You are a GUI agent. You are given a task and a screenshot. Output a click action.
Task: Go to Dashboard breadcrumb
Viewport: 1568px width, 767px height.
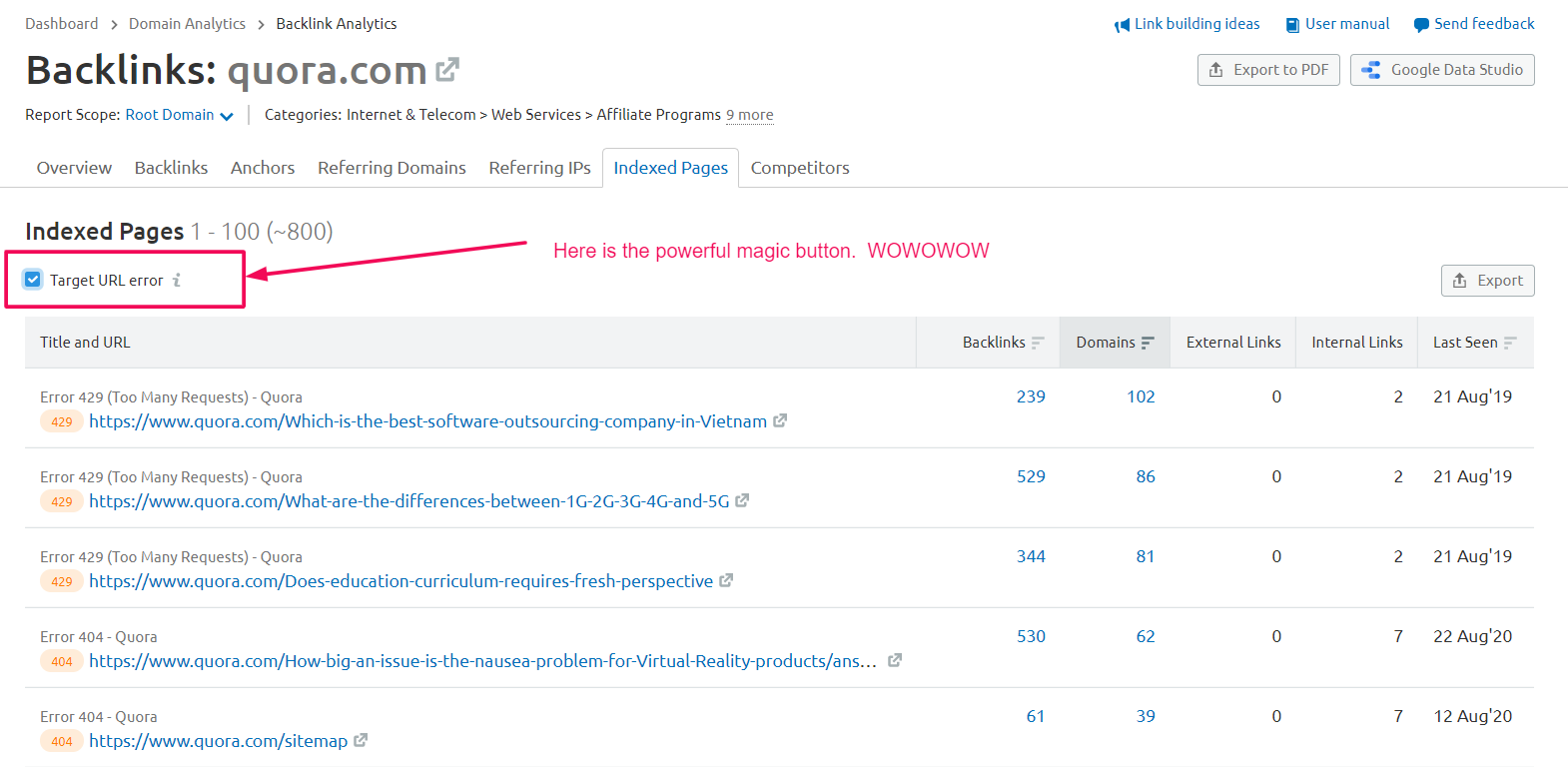coord(62,24)
